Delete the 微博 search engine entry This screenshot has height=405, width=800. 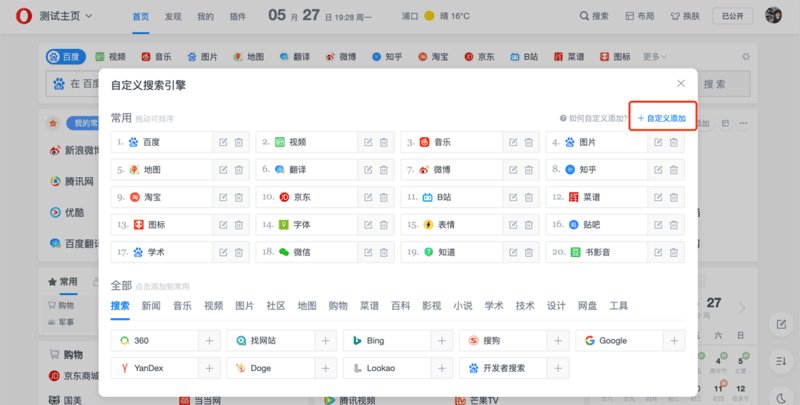529,170
